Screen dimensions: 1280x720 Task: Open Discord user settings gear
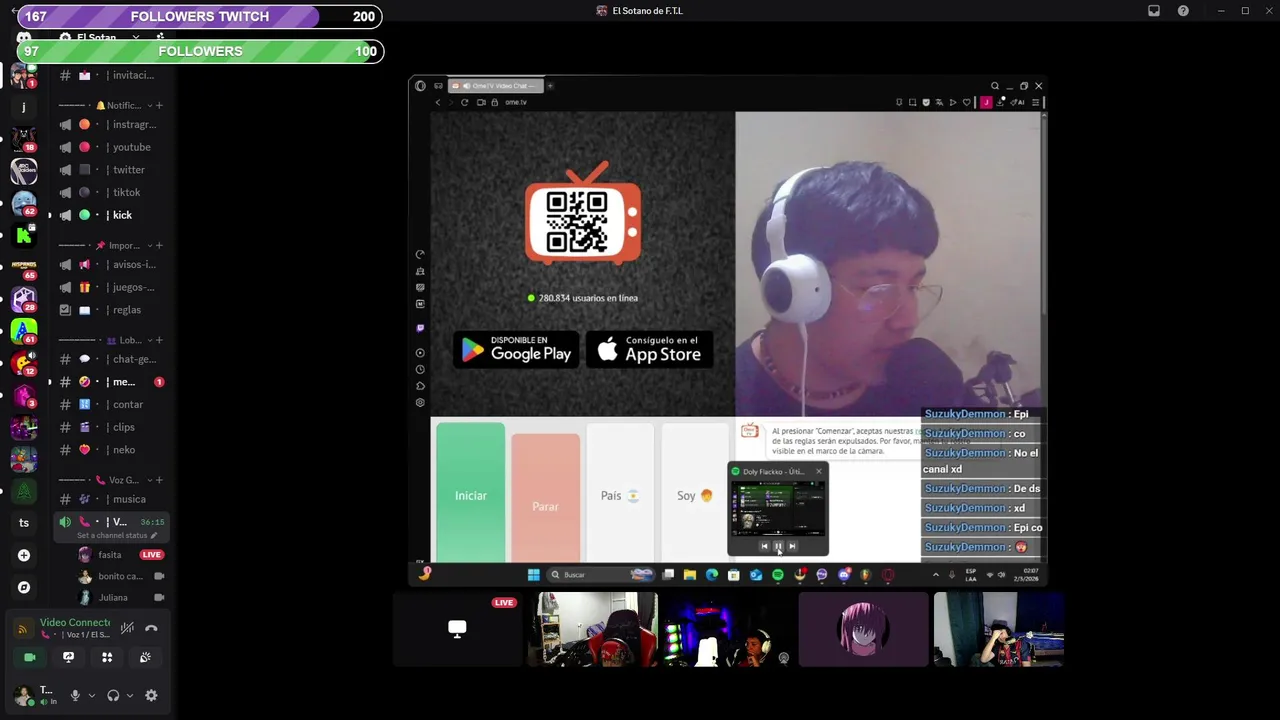(151, 695)
